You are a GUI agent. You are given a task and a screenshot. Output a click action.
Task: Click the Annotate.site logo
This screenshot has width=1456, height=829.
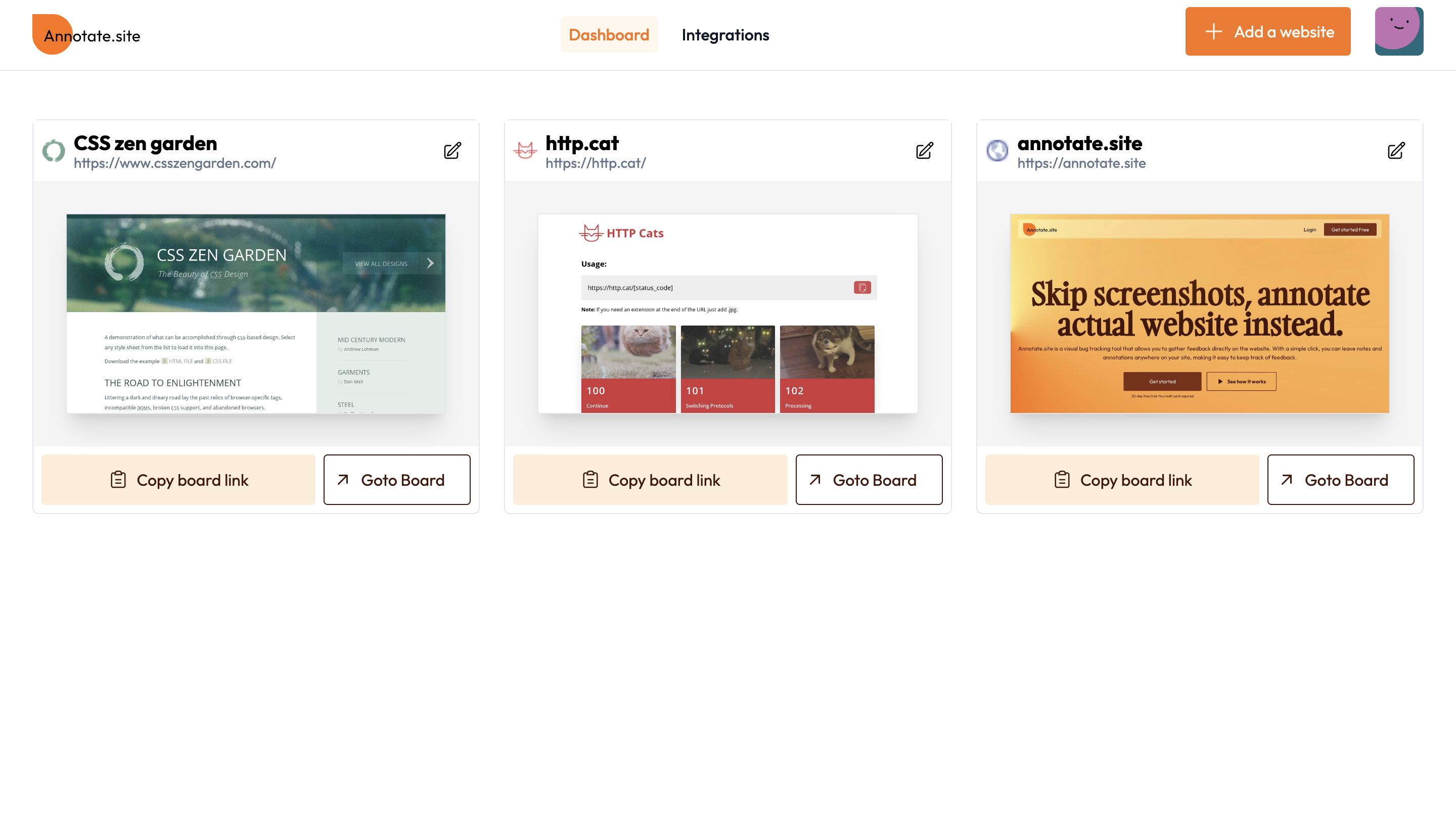(x=85, y=34)
